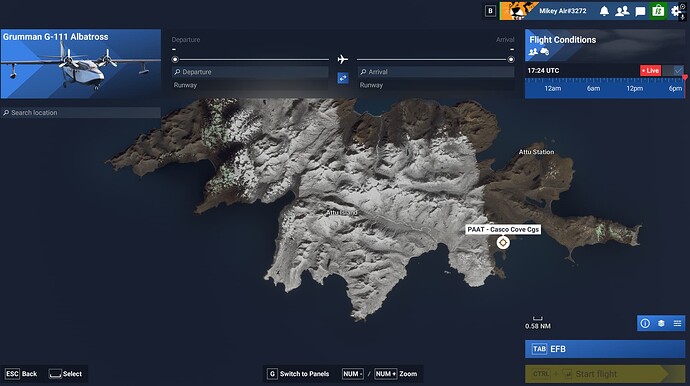
Task: Click the Select button in bottom bar
Action: point(66,374)
